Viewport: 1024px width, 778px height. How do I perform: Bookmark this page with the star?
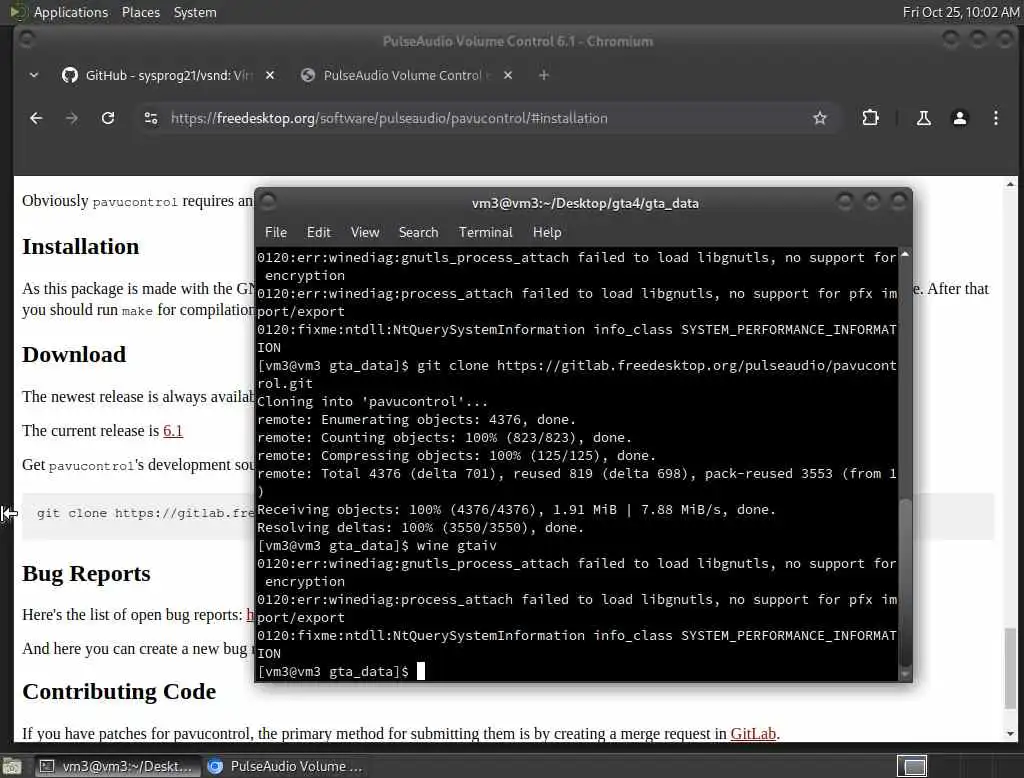click(x=820, y=118)
